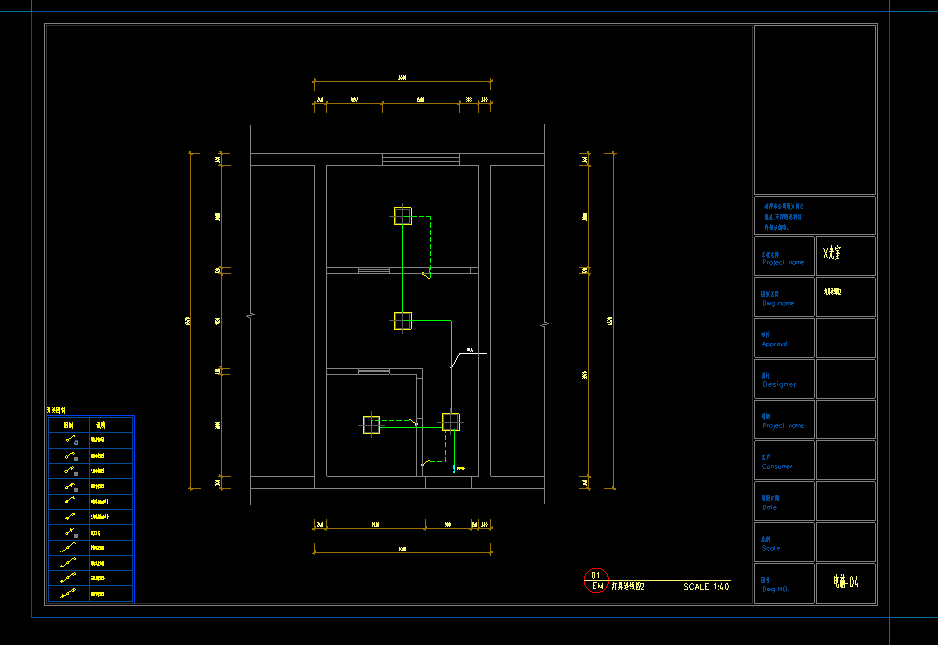Pick the bottom-right yellow light fixture symbol
This screenshot has width=938, height=645.
click(x=451, y=422)
